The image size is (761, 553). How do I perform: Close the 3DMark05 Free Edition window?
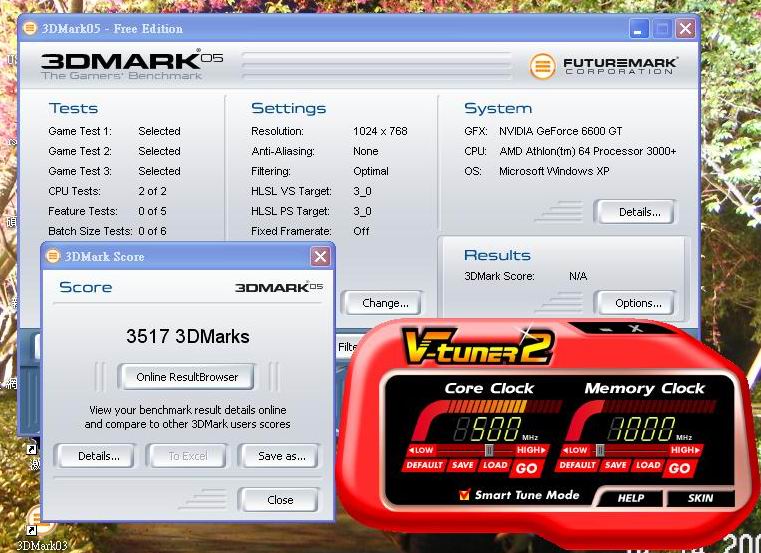pyautogui.click(x=685, y=29)
